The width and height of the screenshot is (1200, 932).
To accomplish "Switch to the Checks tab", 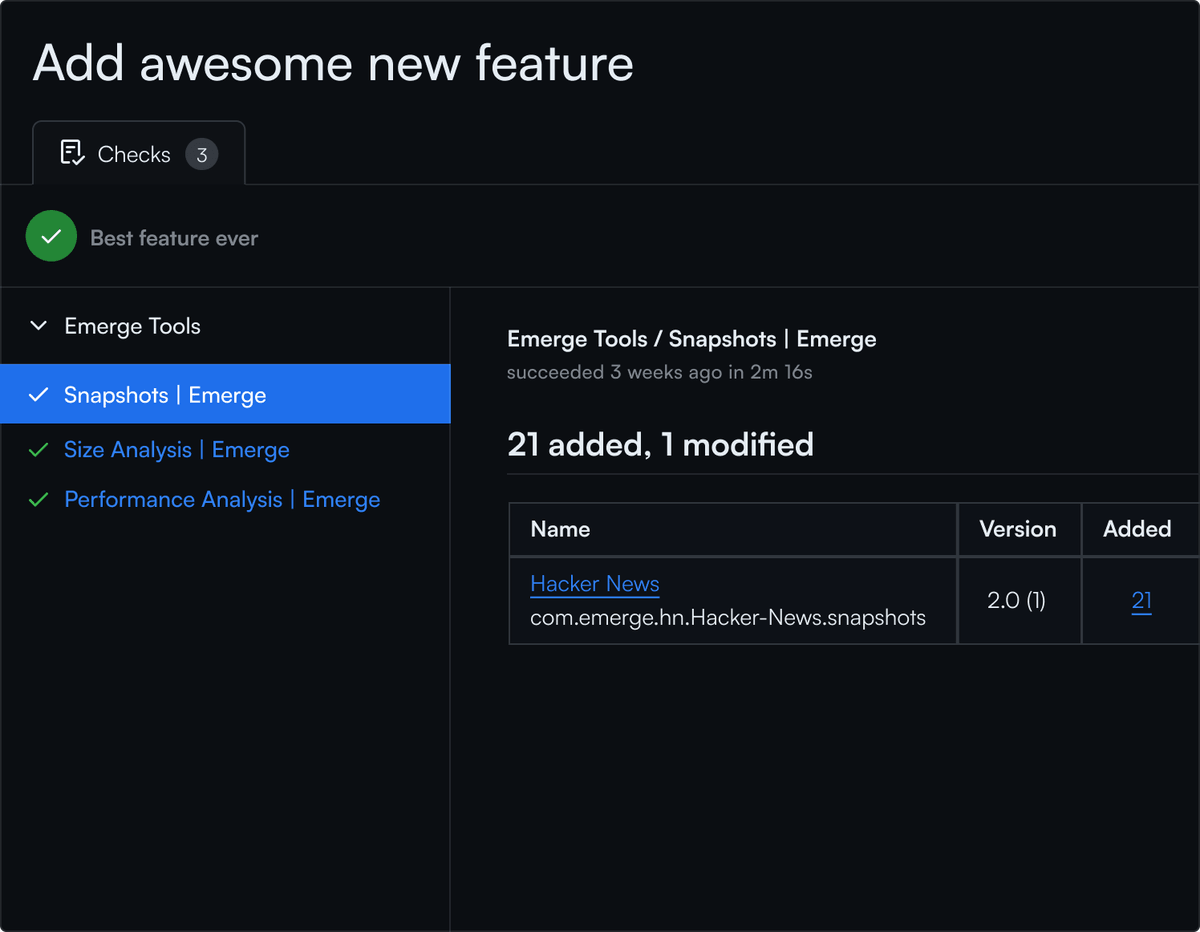I will (133, 154).
